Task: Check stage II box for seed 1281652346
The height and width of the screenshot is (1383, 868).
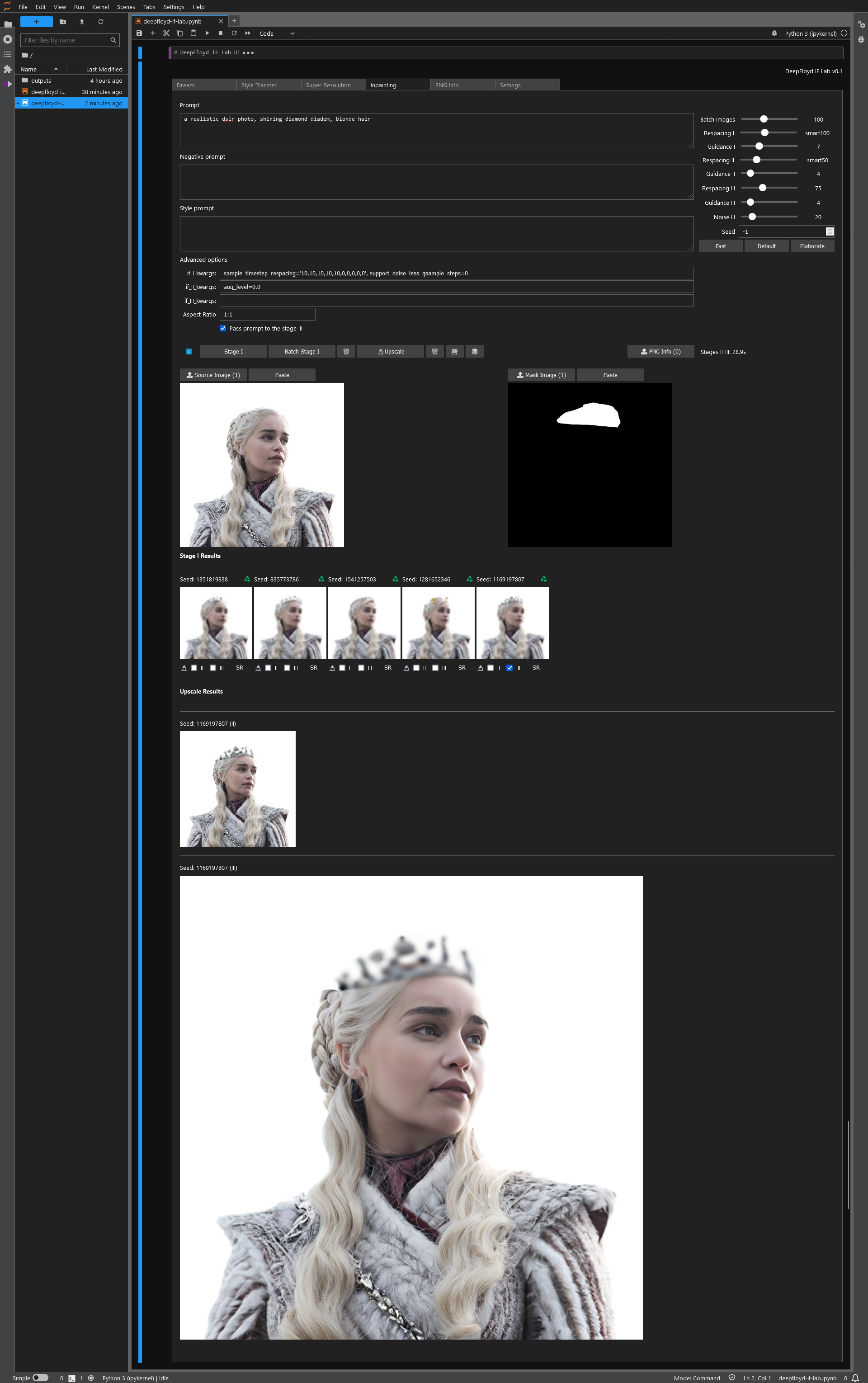Action: tap(416, 668)
